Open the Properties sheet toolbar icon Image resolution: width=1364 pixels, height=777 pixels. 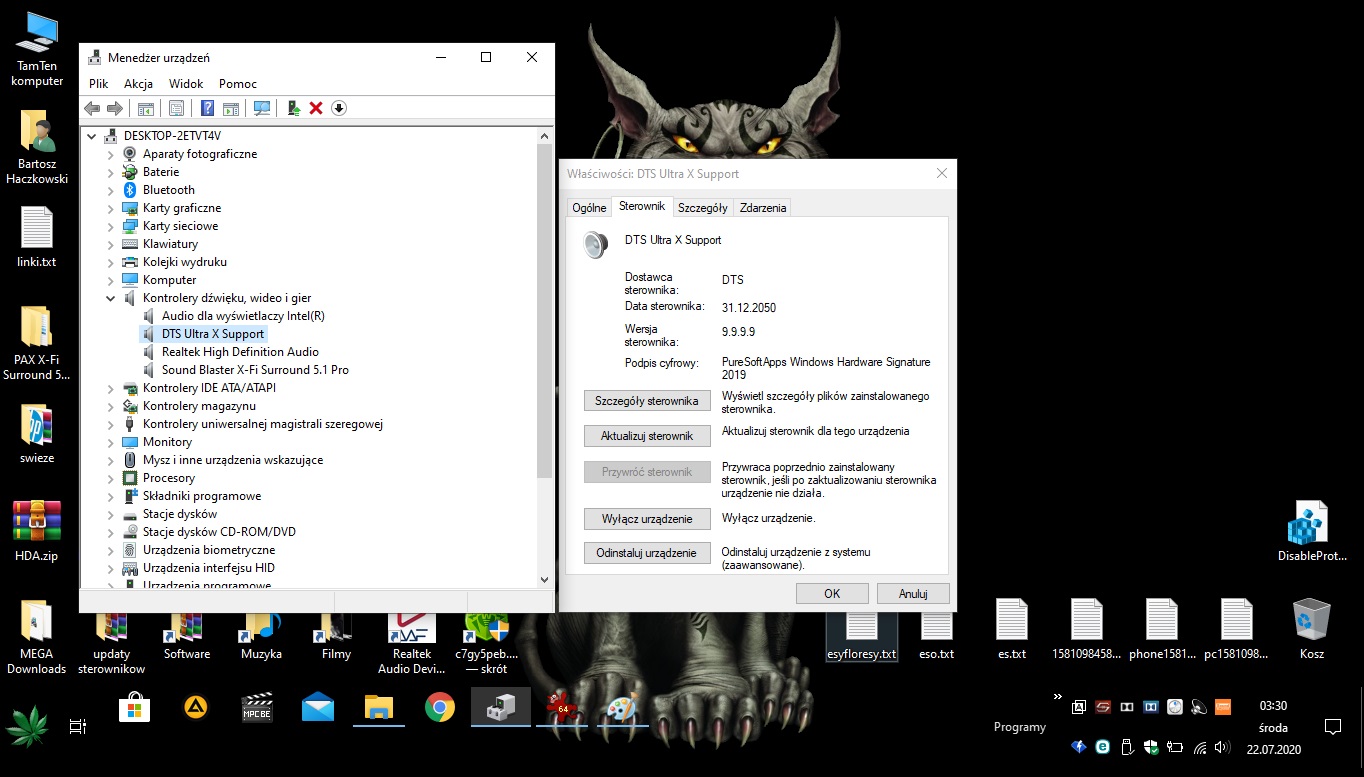177,108
